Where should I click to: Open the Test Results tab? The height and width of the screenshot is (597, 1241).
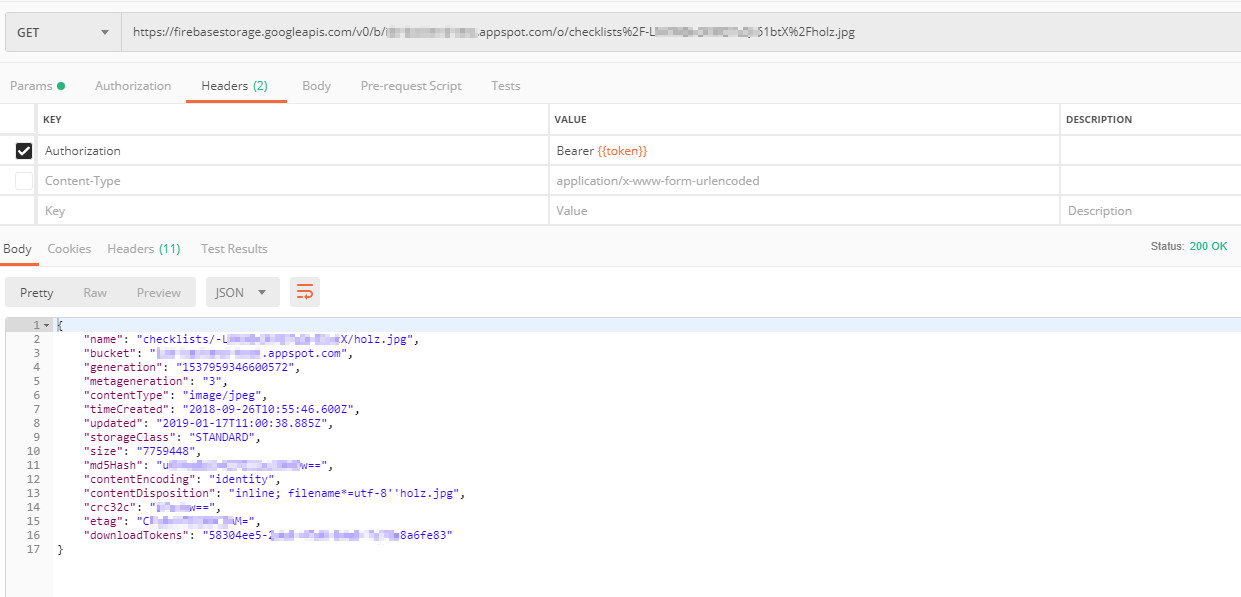click(234, 249)
